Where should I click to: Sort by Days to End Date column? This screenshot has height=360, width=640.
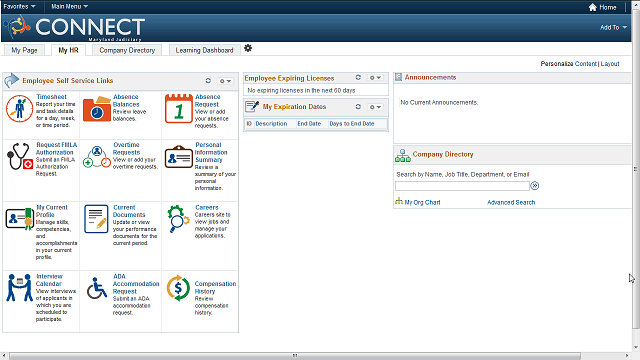[x=352, y=124]
